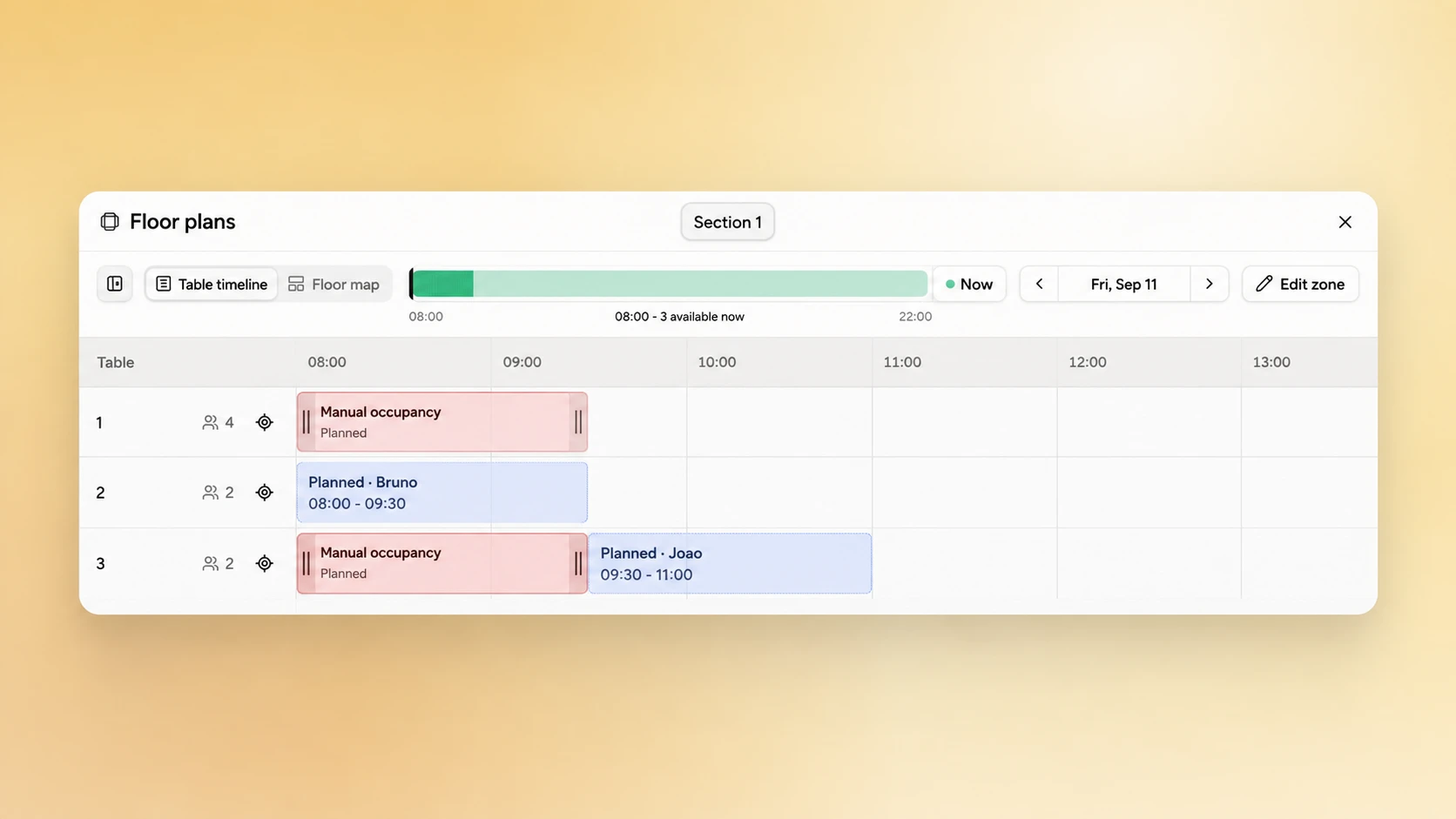
Task: Locate table 2 with target icon
Action: pos(265,493)
